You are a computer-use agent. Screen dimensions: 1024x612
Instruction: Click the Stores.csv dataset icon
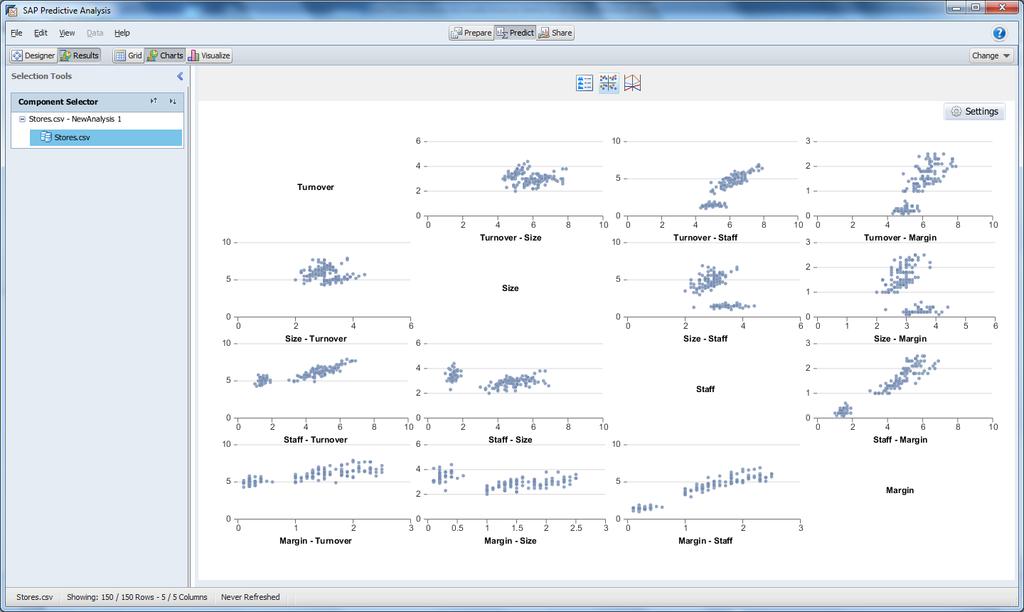tap(46, 137)
